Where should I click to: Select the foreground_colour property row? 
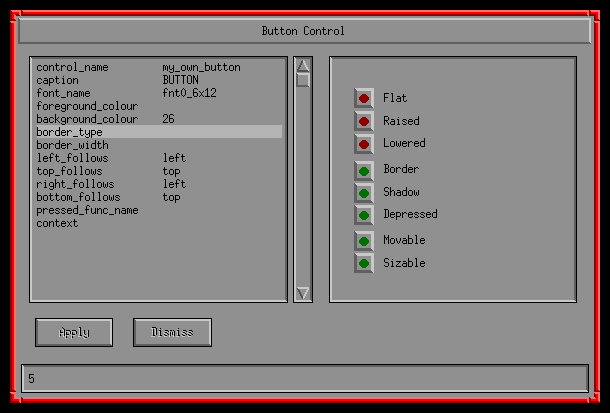click(x=159, y=106)
